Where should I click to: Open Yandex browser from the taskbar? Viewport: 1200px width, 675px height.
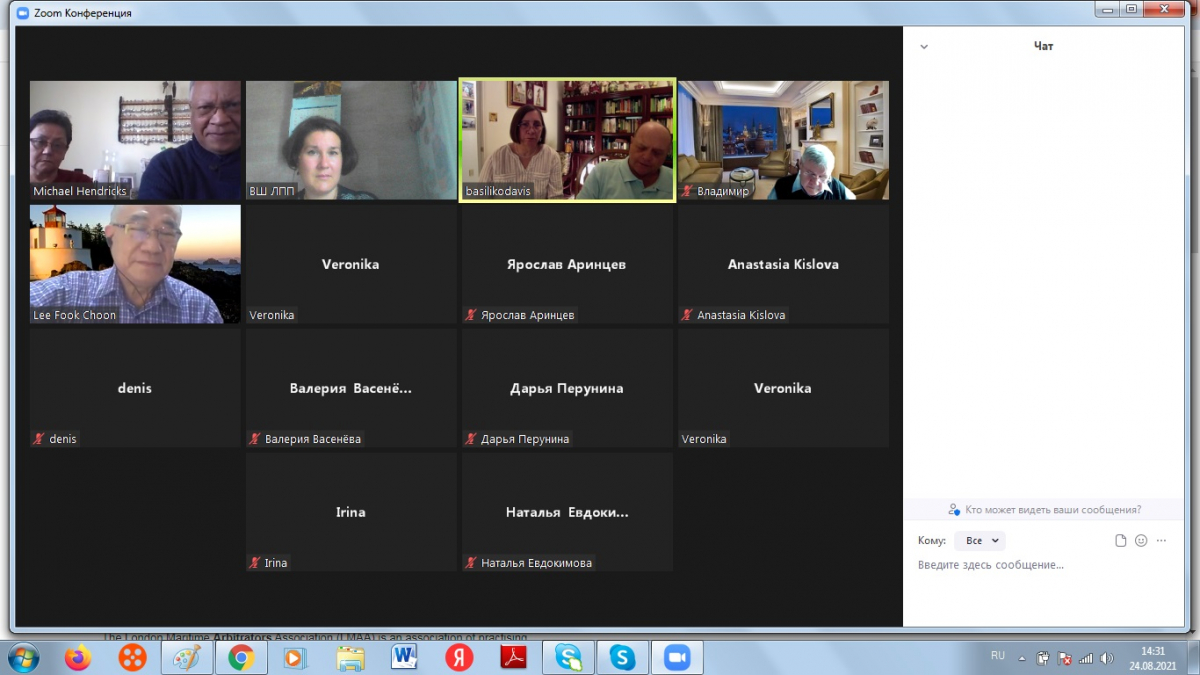click(459, 658)
